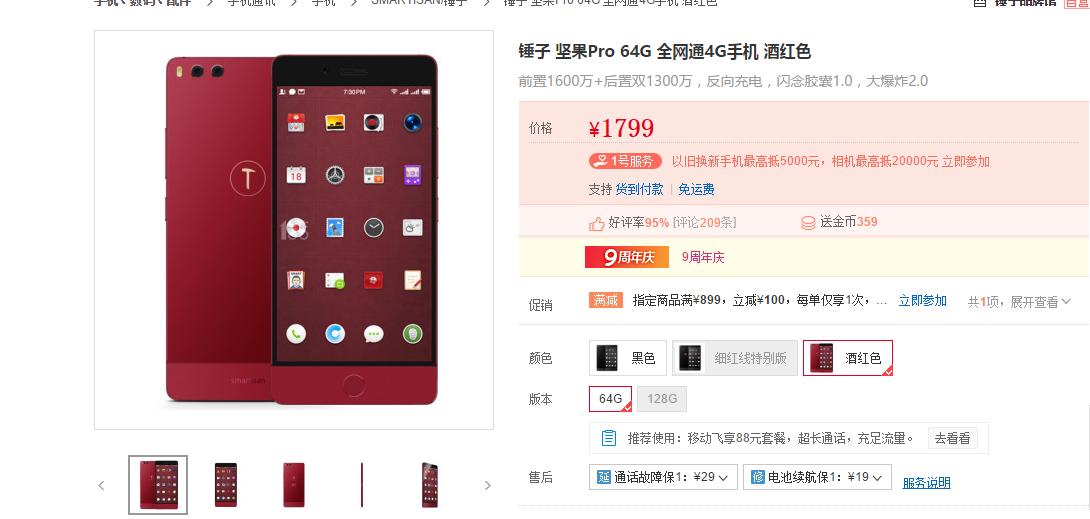The image size is (1090, 519).
Task: Select the 酒红色 color swatch
Action: pos(847,358)
